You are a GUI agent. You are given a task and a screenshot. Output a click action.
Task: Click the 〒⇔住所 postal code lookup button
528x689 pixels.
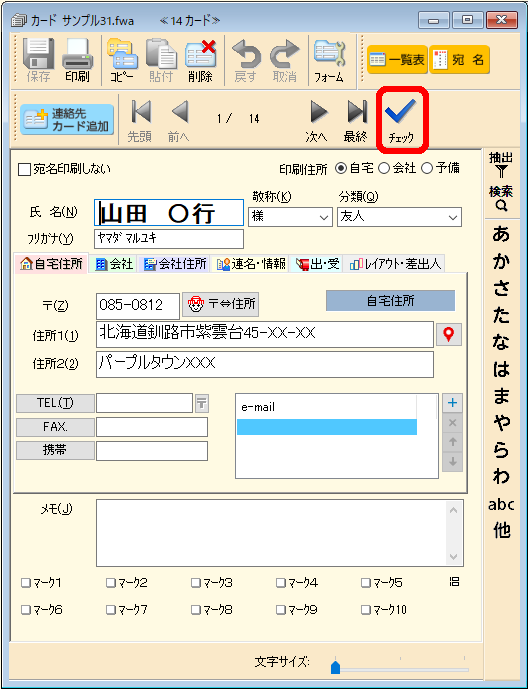[x=221, y=304]
